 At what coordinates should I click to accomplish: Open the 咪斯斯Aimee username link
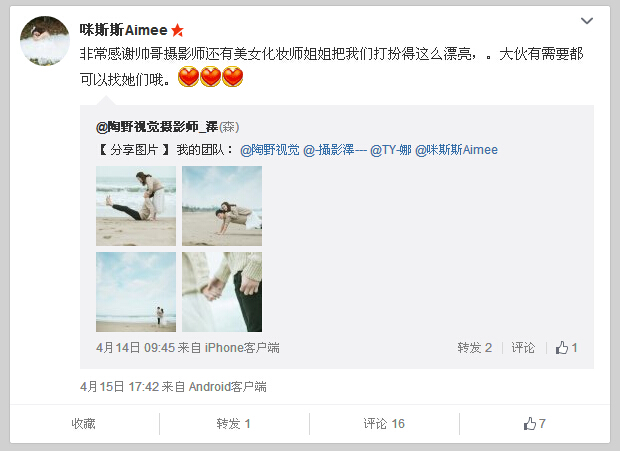124,30
